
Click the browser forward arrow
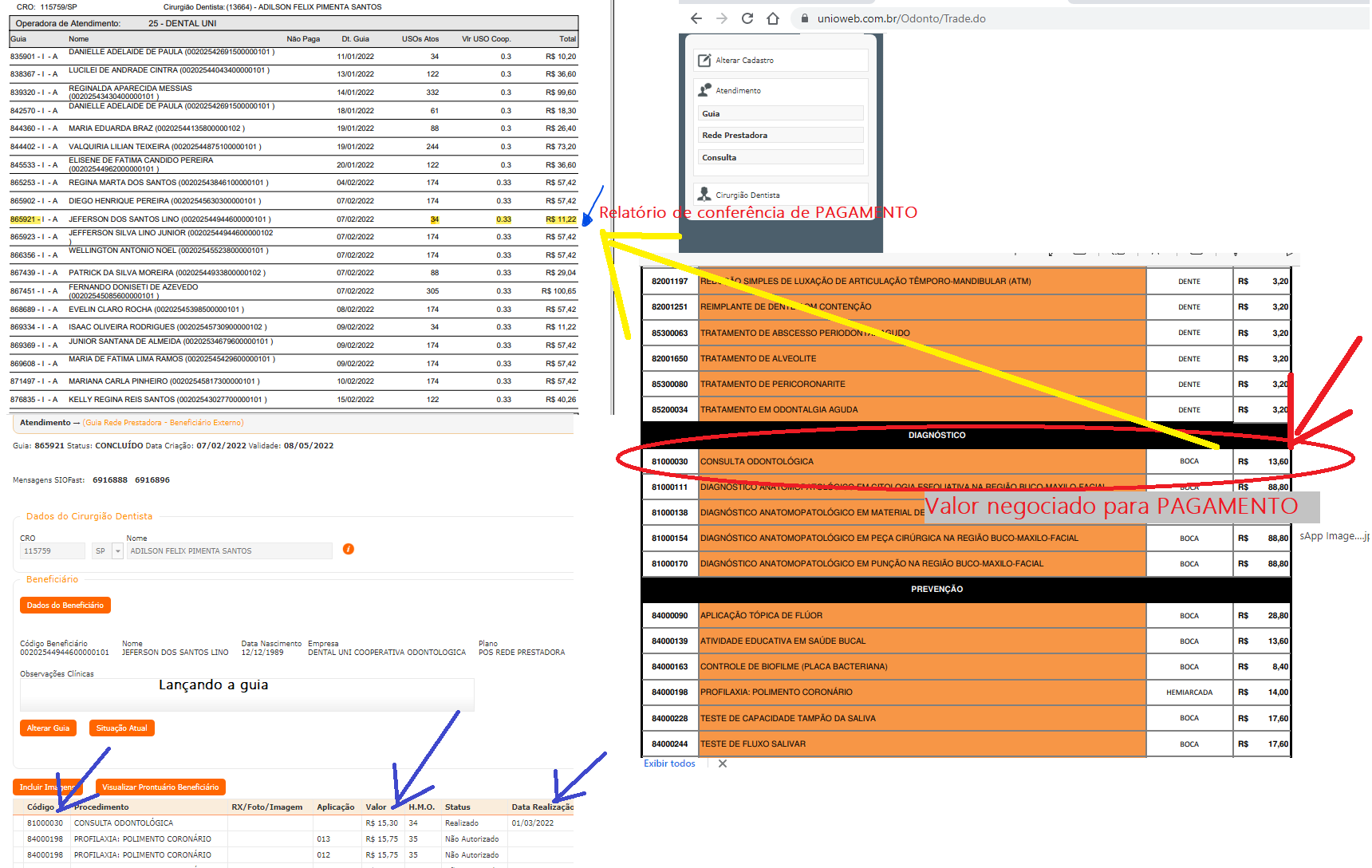click(722, 18)
